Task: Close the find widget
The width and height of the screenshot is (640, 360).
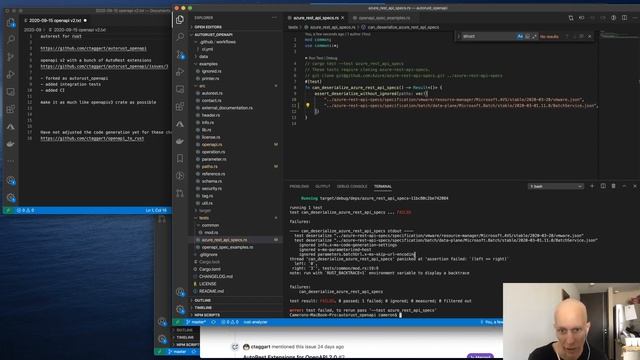Action: pos(589,36)
